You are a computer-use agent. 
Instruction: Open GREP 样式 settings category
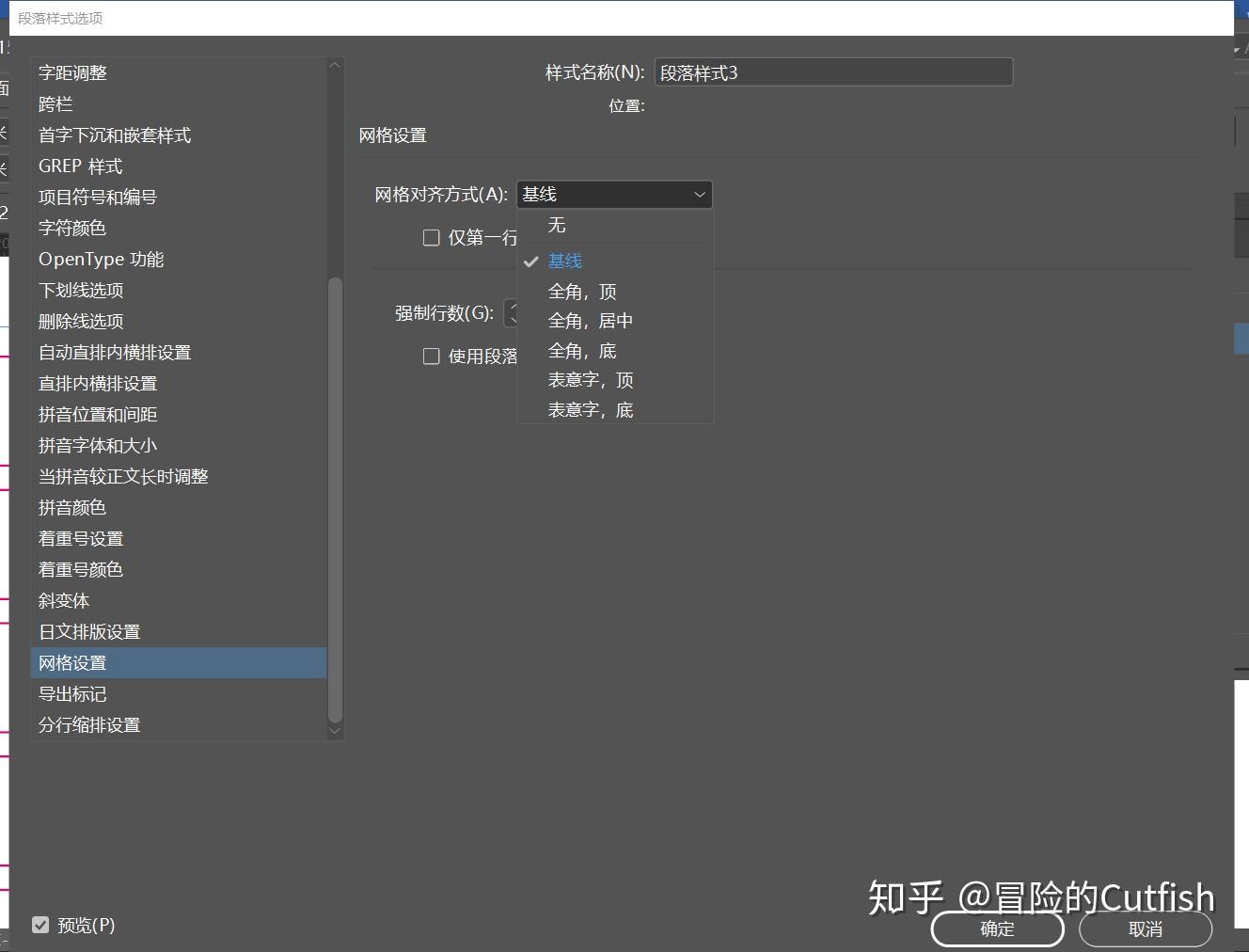[x=80, y=166]
